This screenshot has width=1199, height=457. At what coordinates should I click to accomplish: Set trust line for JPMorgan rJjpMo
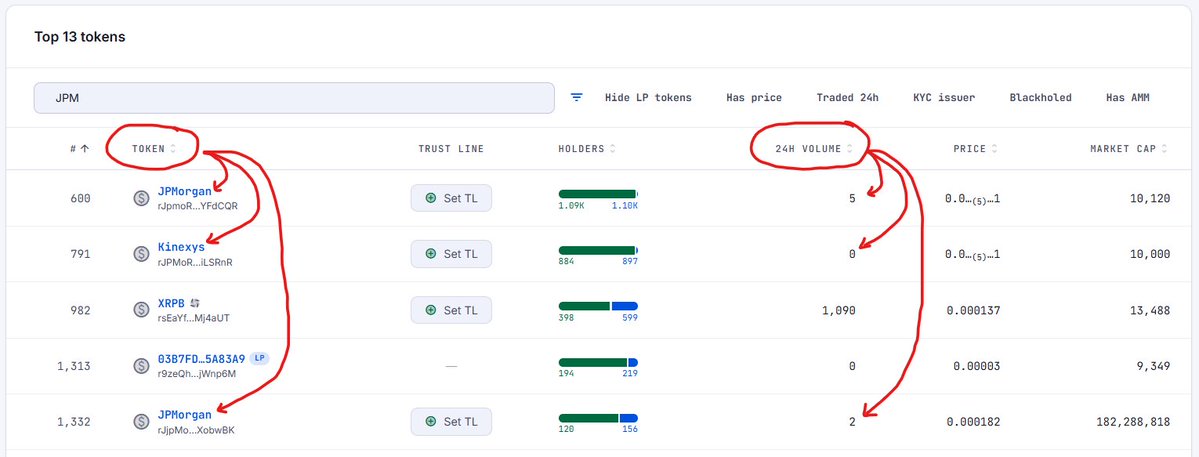451,421
